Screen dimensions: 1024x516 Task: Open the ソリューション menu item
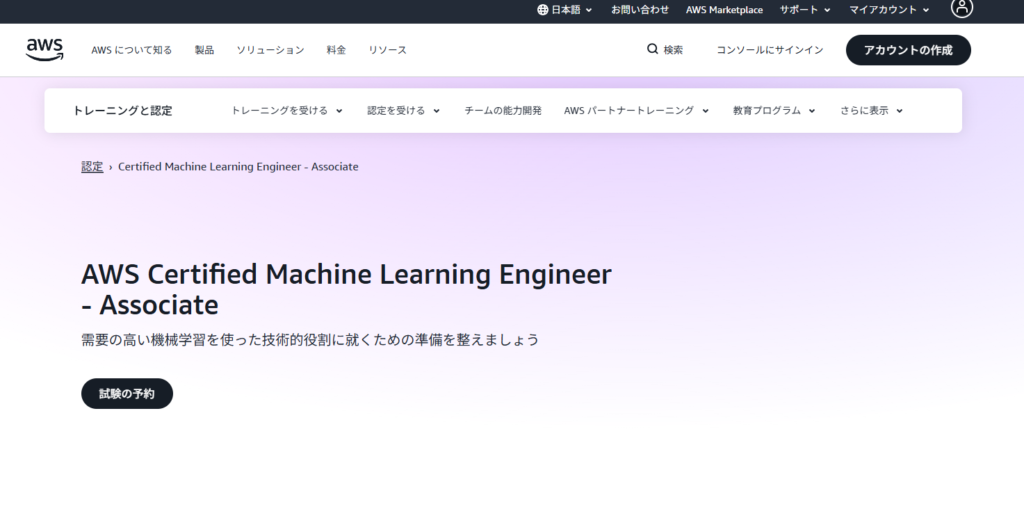click(270, 50)
